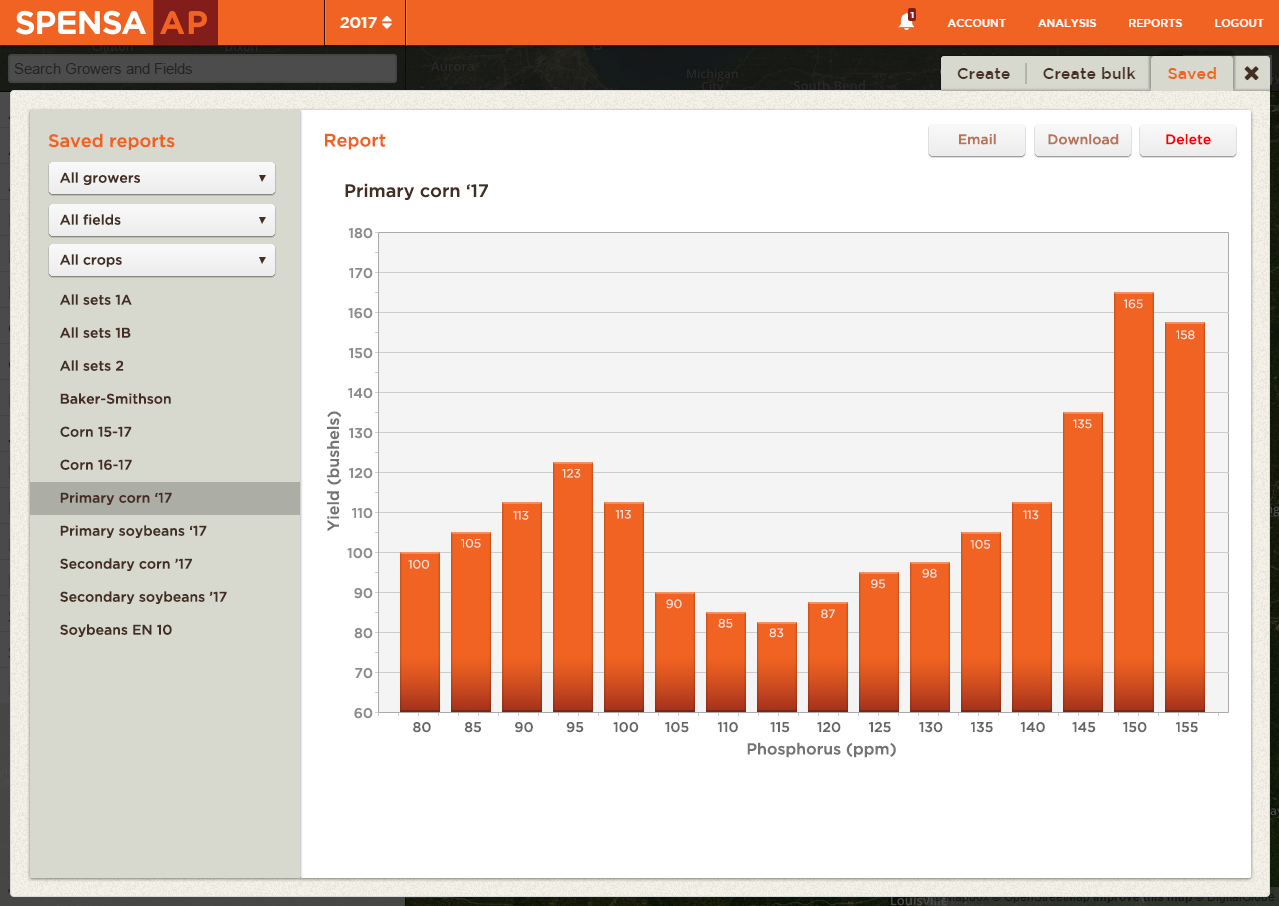
Task: Open the REPORTS menu
Action: pos(1154,23)
